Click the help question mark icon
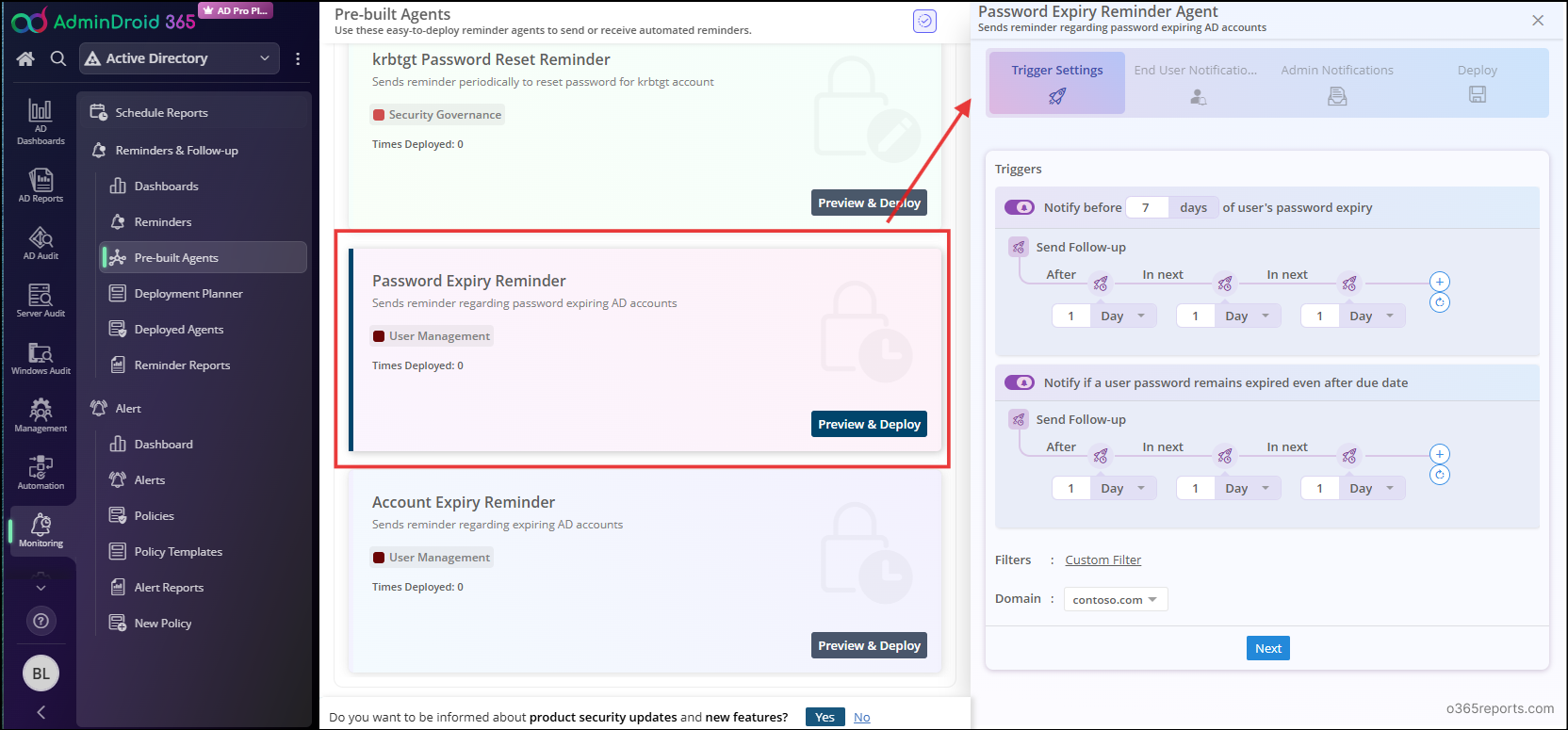Image resolution: width=1568 pixels, height=730 pixels. pyautogui.click(x=41, y=621)
